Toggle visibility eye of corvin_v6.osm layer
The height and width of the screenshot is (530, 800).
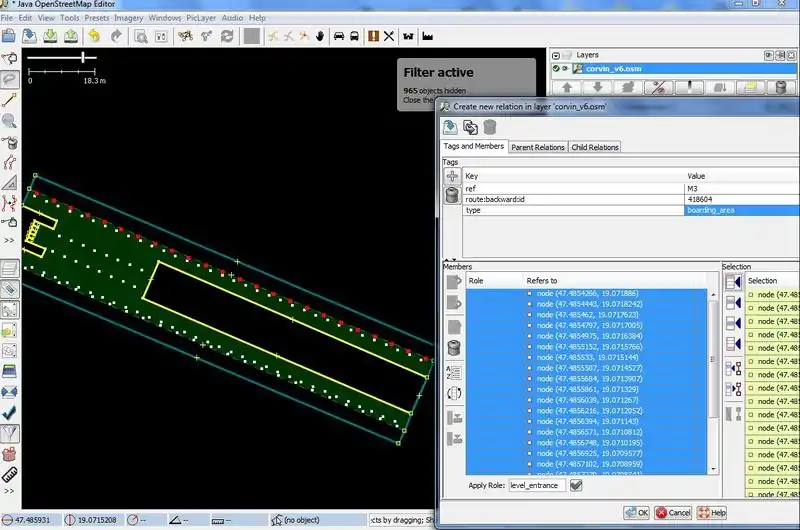click(x=565, y=69)
